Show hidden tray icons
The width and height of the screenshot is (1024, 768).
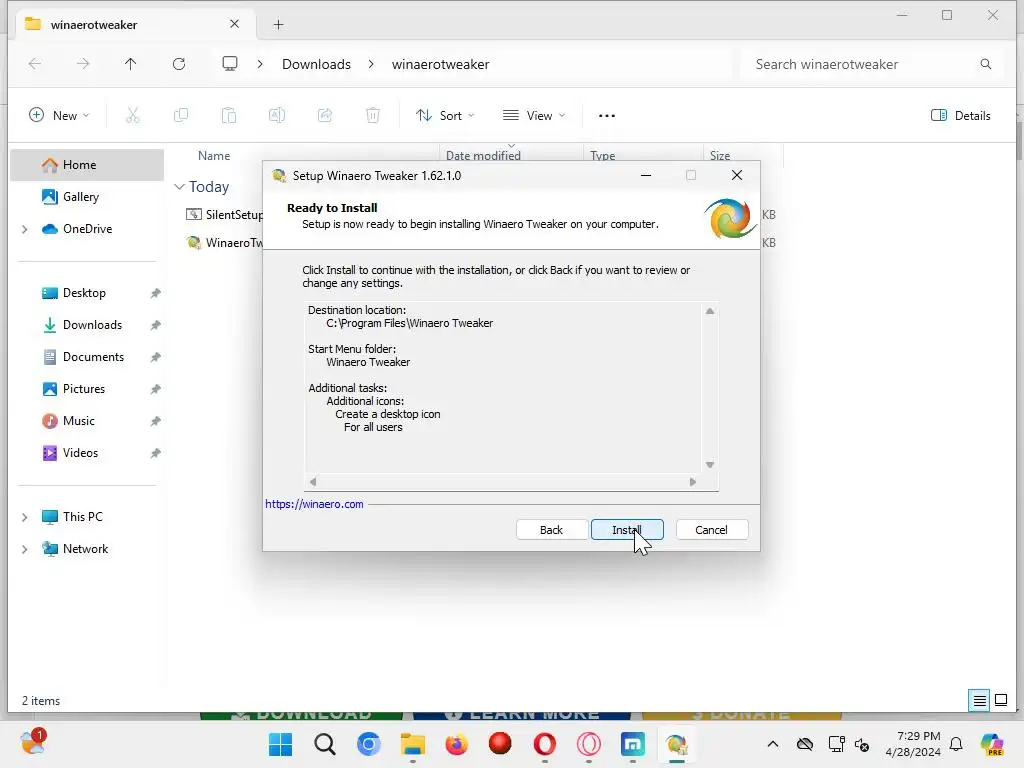point(773,744)
